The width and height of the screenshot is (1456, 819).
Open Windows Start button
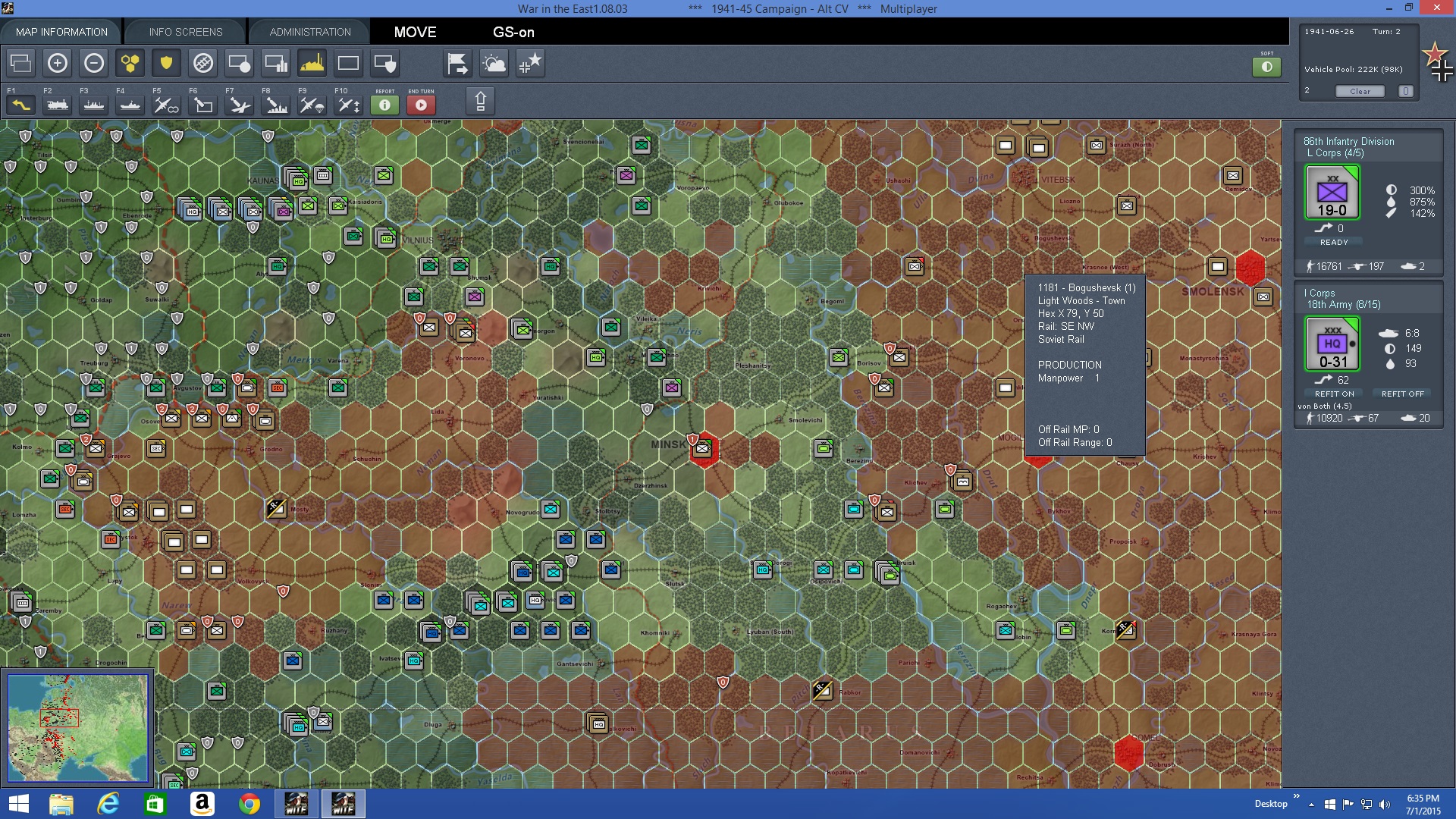point(18,804)
